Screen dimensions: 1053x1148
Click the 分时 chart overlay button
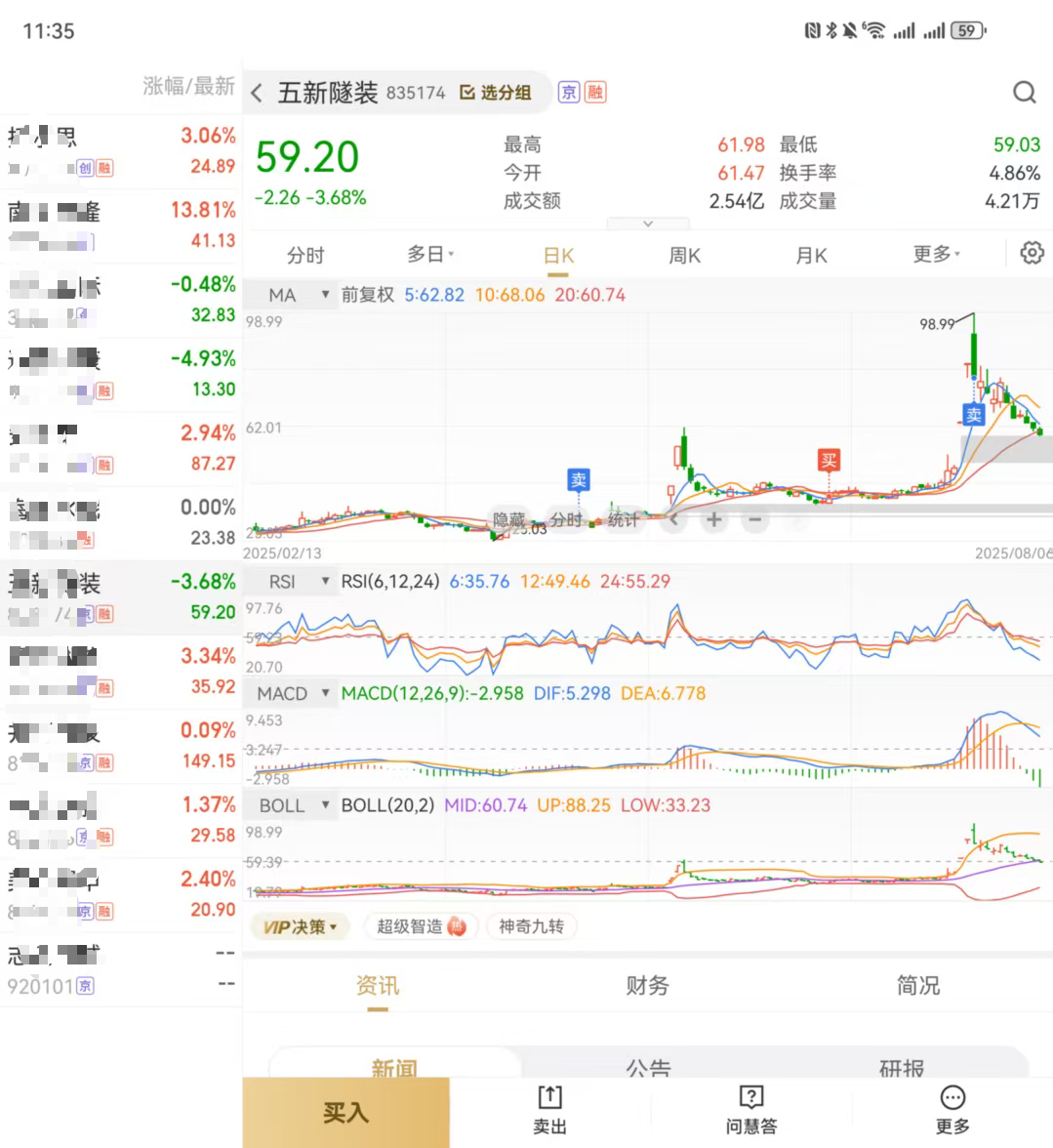(x=566, y=519)
